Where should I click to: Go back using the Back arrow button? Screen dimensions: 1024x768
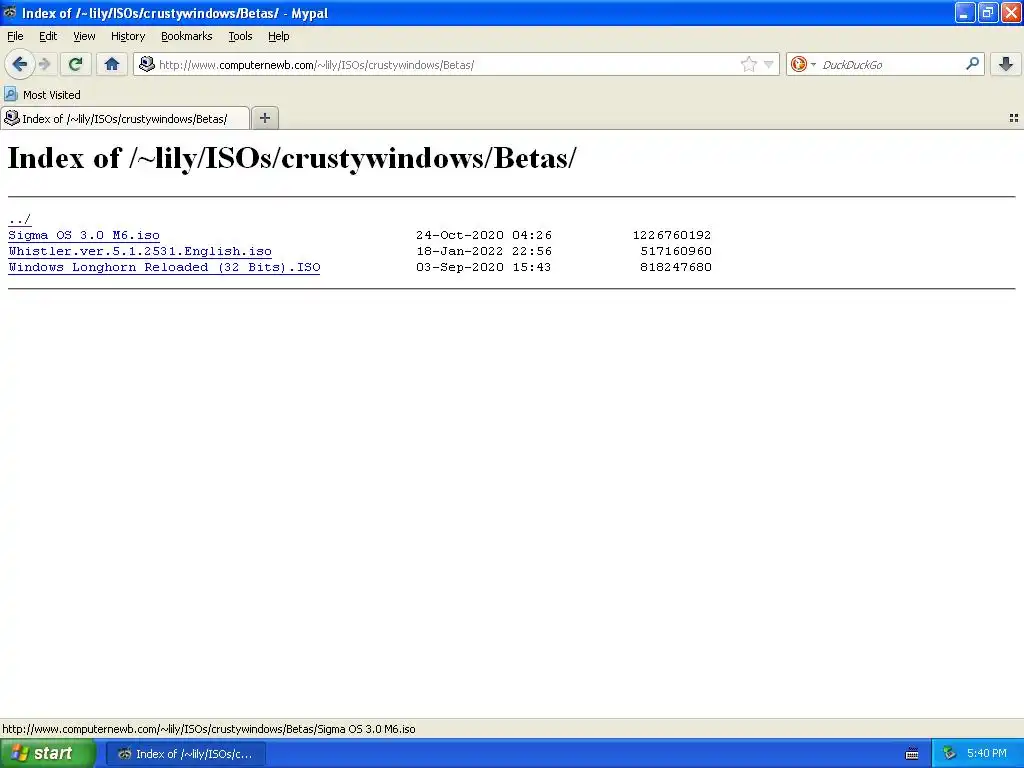coord(20,64)
